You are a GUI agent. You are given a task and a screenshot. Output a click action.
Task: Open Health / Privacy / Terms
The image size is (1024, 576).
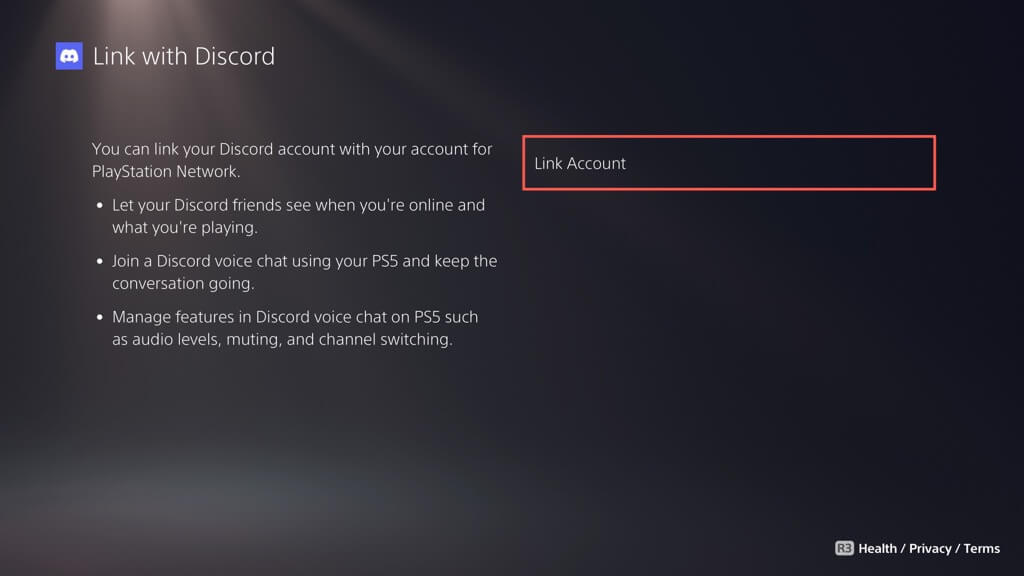[x=917, y=548]
